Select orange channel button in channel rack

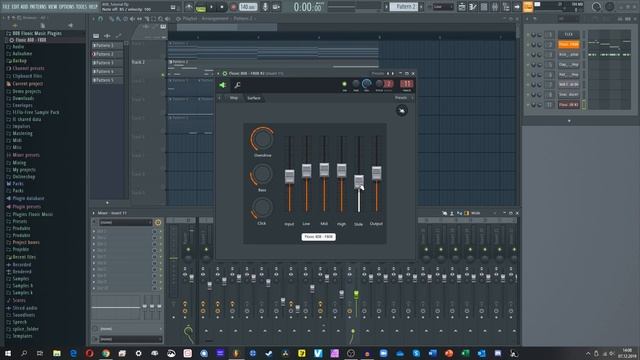point(569,44)
